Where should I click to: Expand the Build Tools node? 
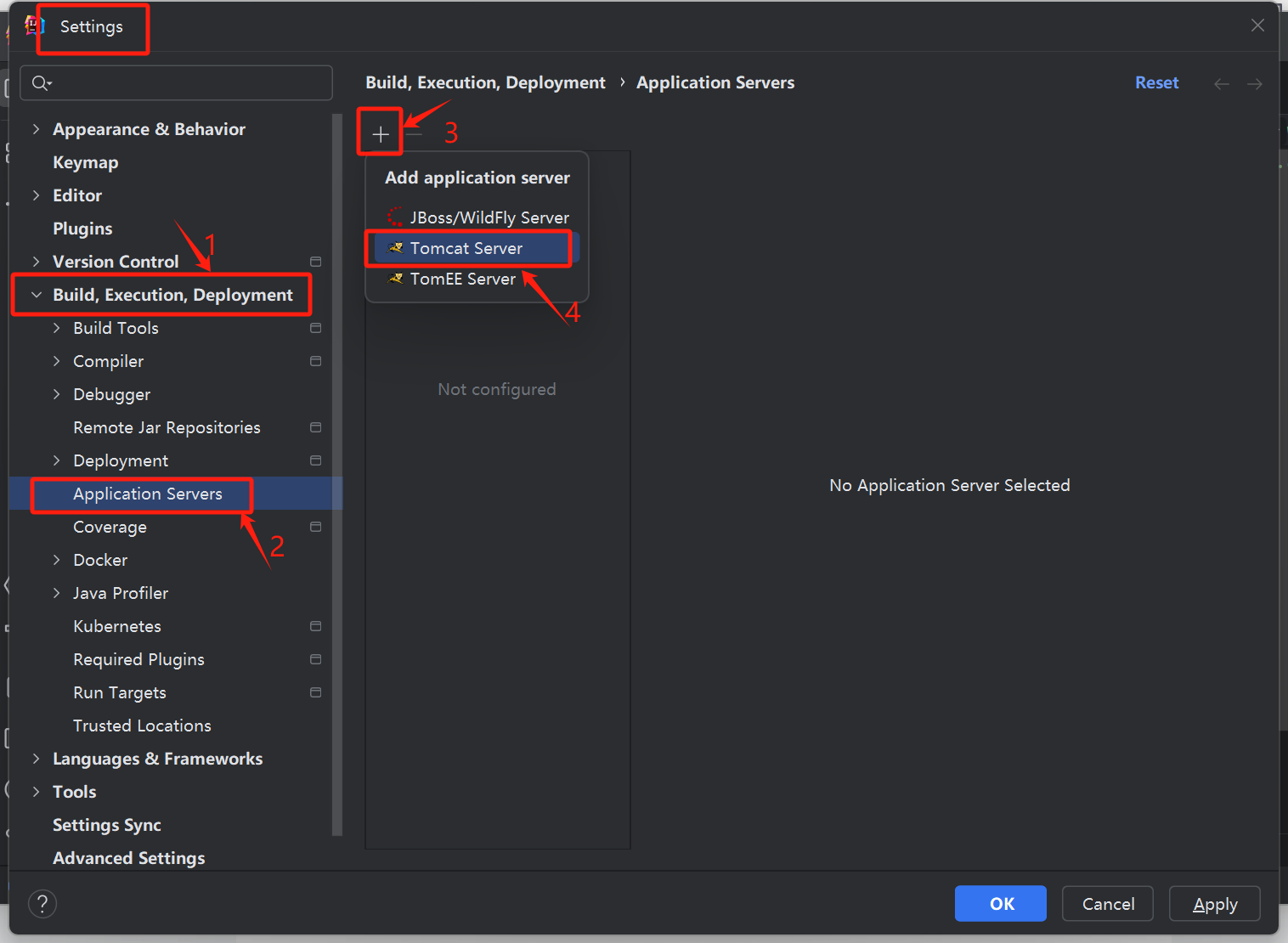(56, 328)
